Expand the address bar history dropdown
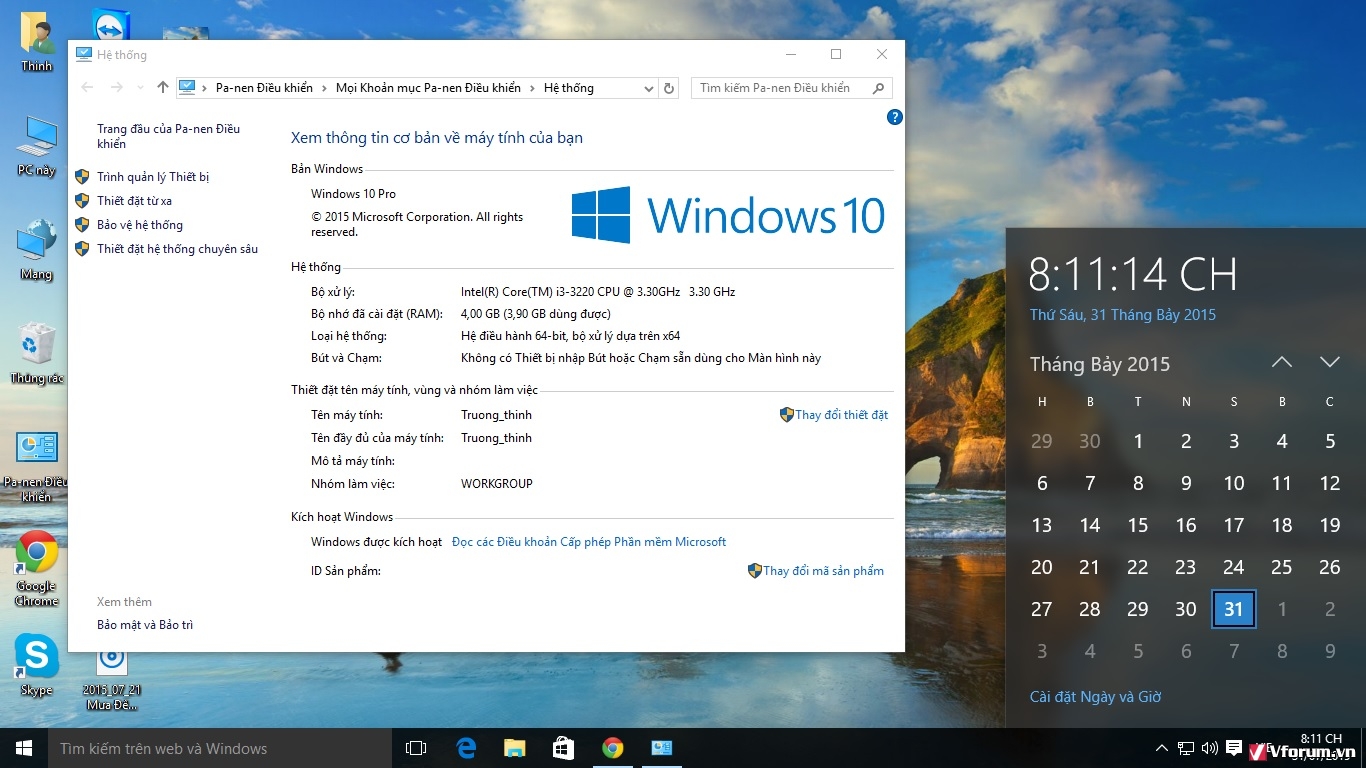Viewport: 1366px width, 768px height. pos(648,88)
